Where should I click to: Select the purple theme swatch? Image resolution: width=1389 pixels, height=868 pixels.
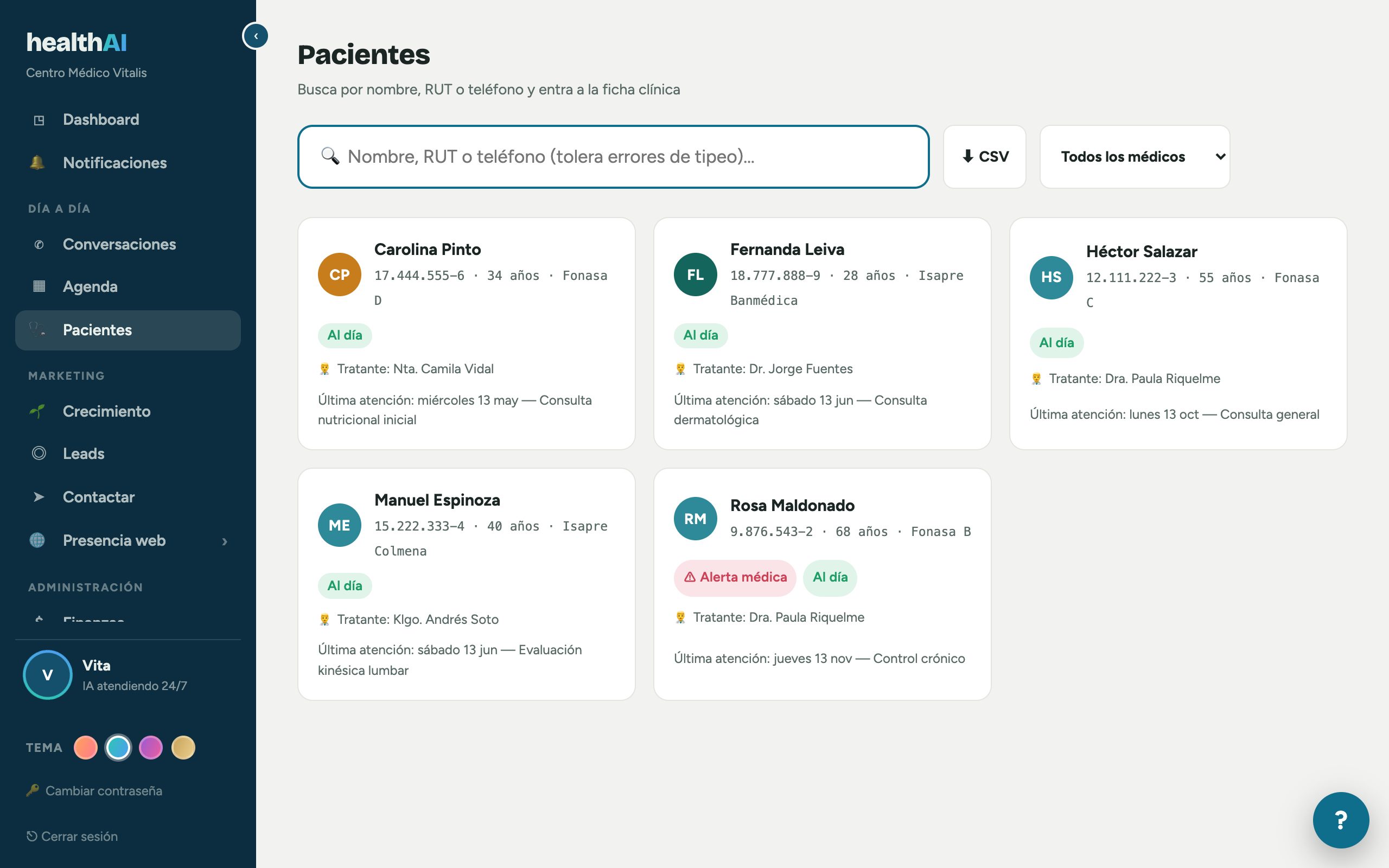[151, 748]
